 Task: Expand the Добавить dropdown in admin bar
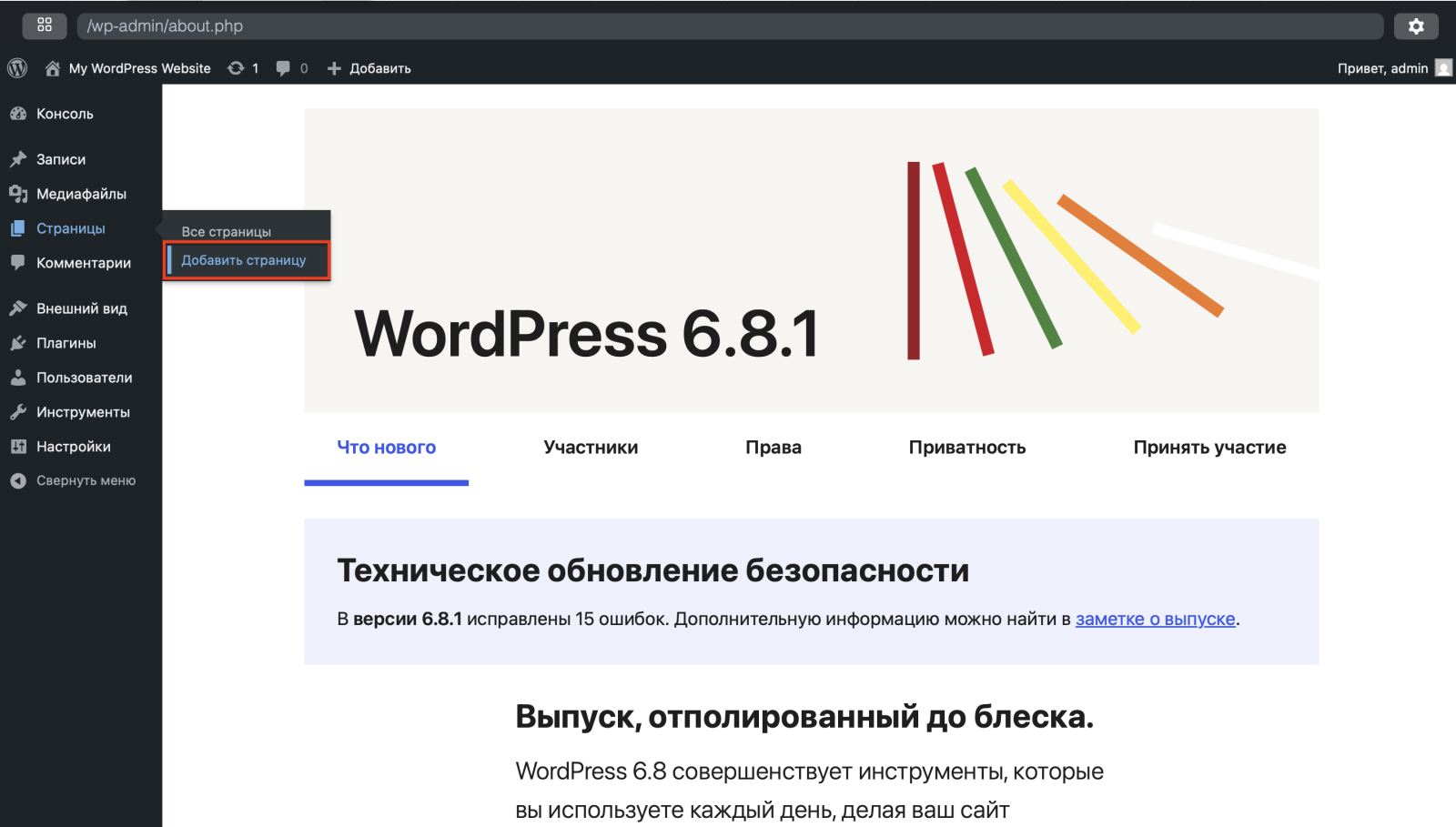pos(369,68)
